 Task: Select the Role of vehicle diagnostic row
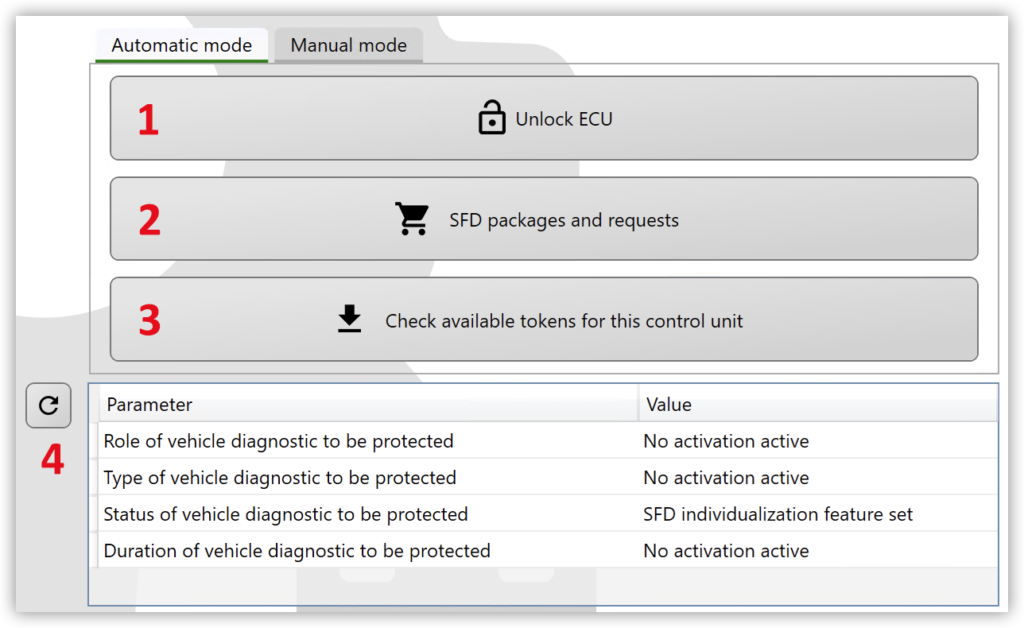click(x=278, y=441)
